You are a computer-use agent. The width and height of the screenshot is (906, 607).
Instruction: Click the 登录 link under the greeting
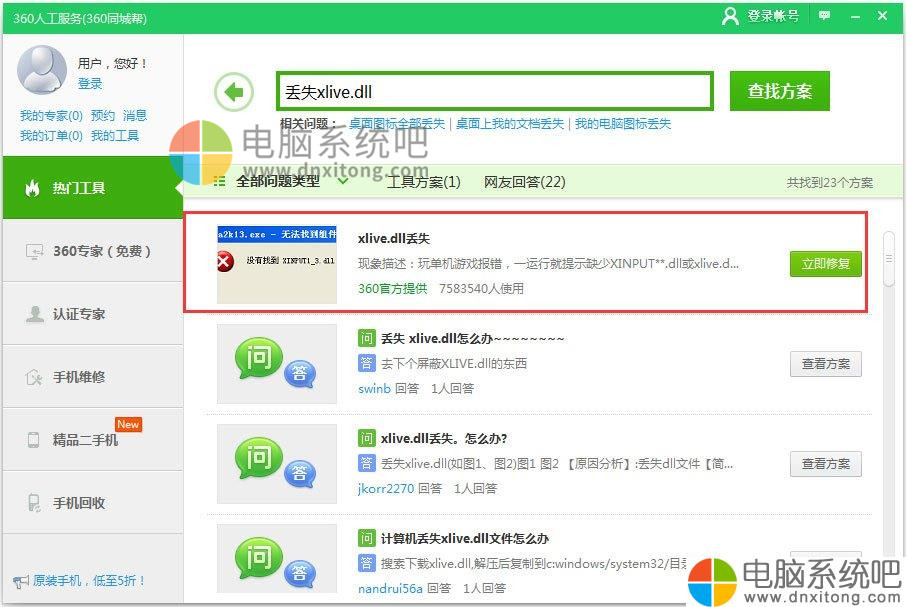click(90, 84)
